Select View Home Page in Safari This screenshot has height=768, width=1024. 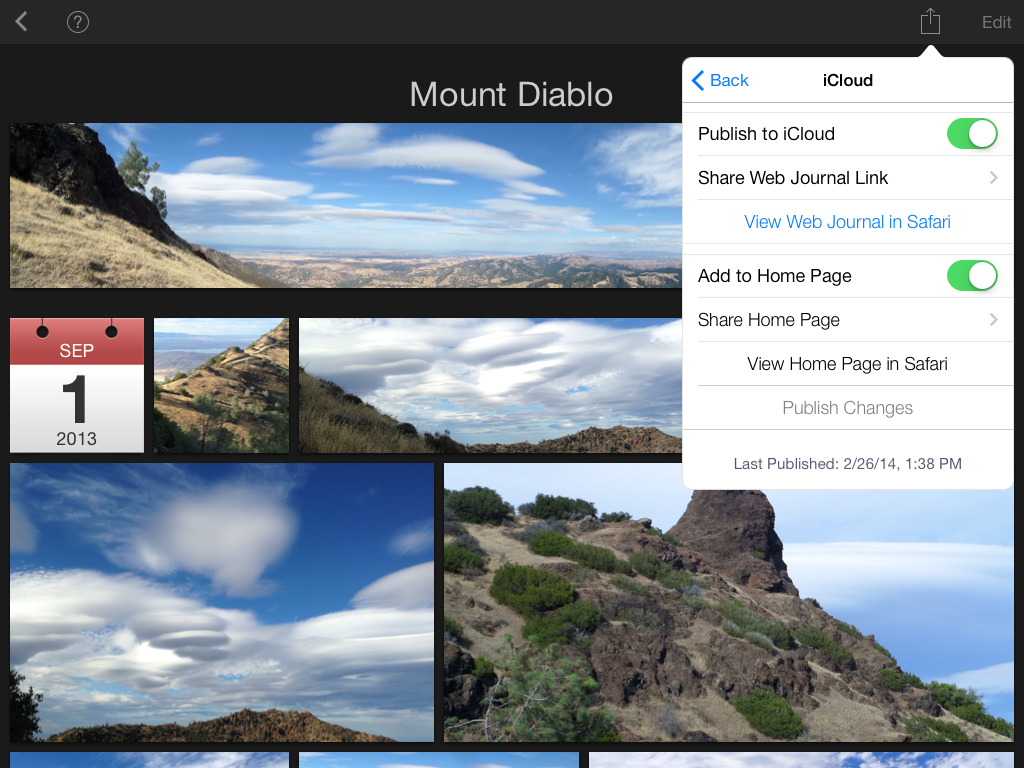point(848,364)
